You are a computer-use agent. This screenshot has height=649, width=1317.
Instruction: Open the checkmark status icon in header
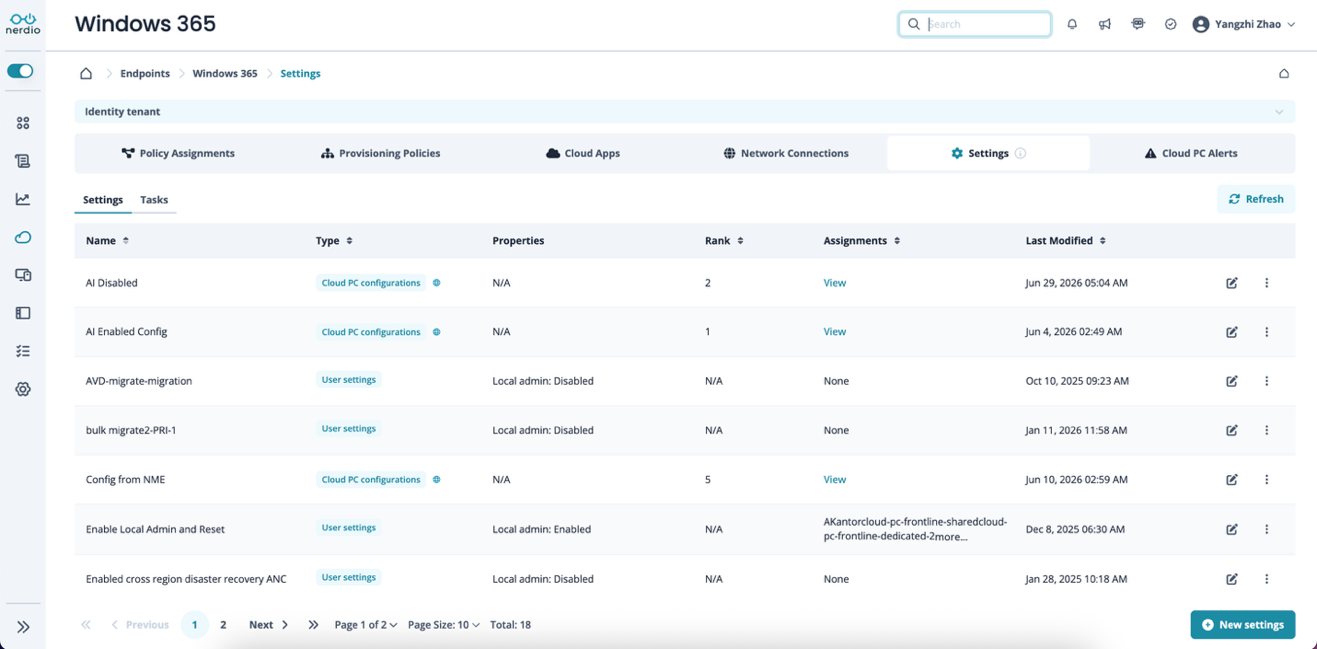point(1170,24)
